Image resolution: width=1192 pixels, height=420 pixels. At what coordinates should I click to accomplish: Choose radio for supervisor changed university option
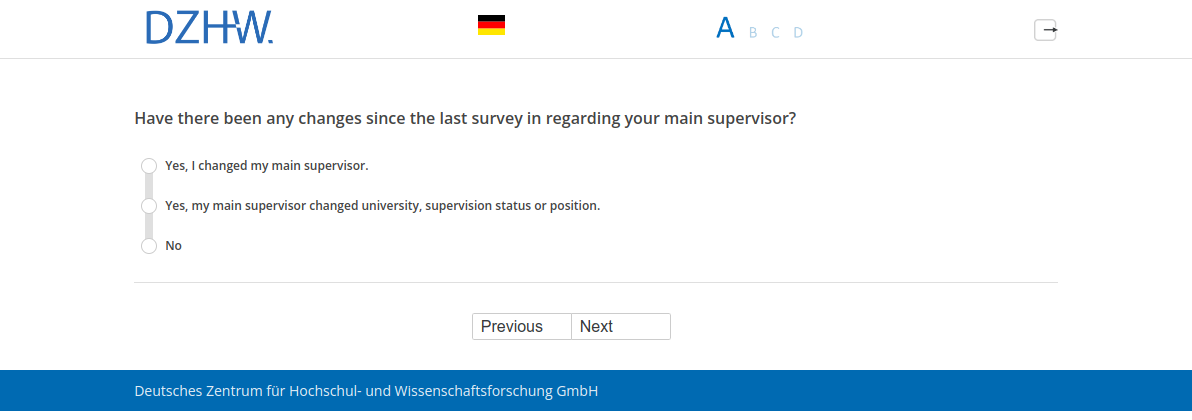pos(149,206)
